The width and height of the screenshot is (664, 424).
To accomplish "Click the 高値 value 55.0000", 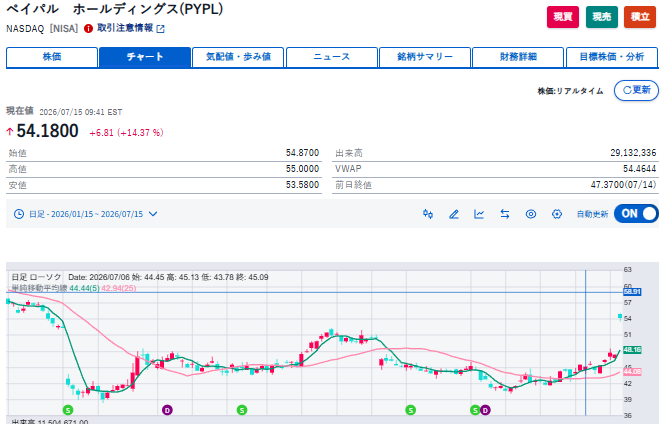I will 302,169.
